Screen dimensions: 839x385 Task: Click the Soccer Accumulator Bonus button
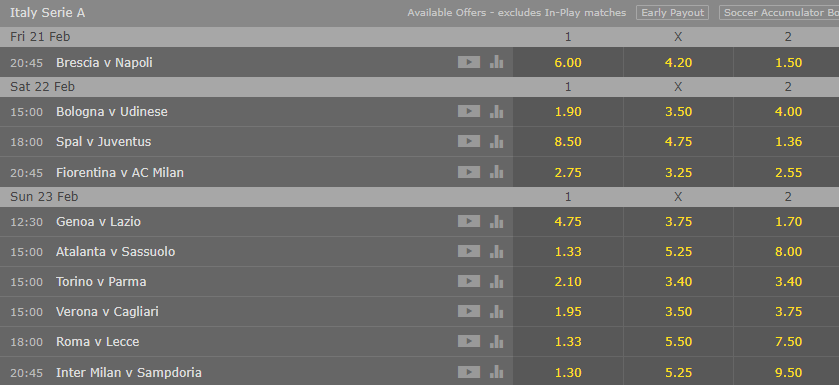pos(779,13)
